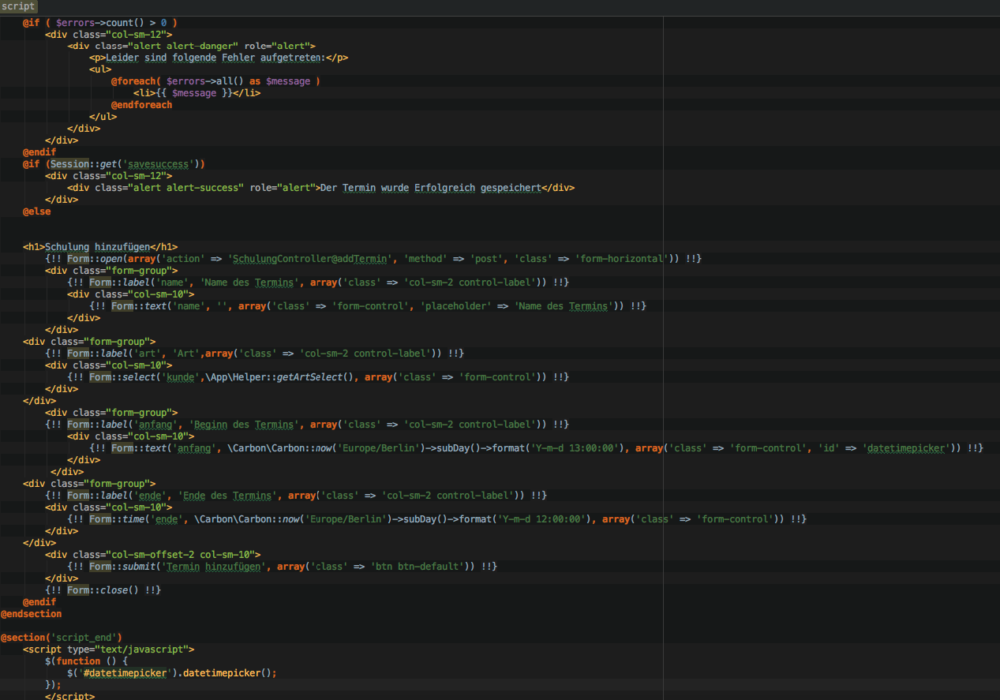Click the 'Schulung hinzufügen' h1 heading line
This screenshot has height=700, width=1000.
point(100,247)
